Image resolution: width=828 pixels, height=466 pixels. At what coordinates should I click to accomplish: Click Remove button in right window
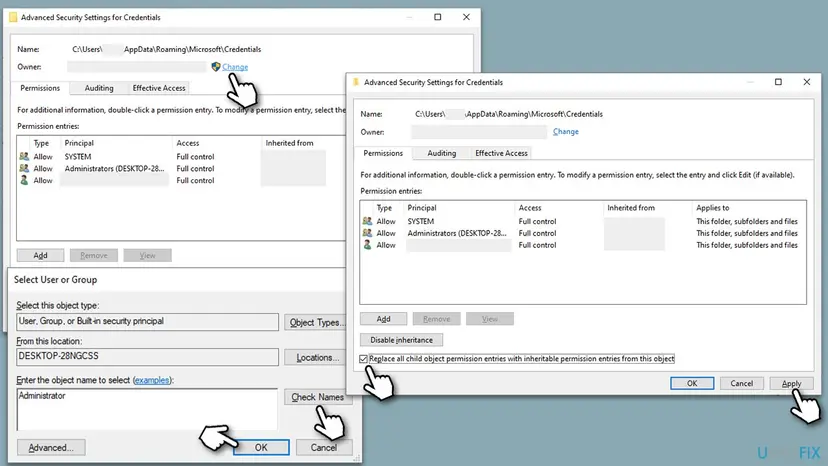coord(437,319)
